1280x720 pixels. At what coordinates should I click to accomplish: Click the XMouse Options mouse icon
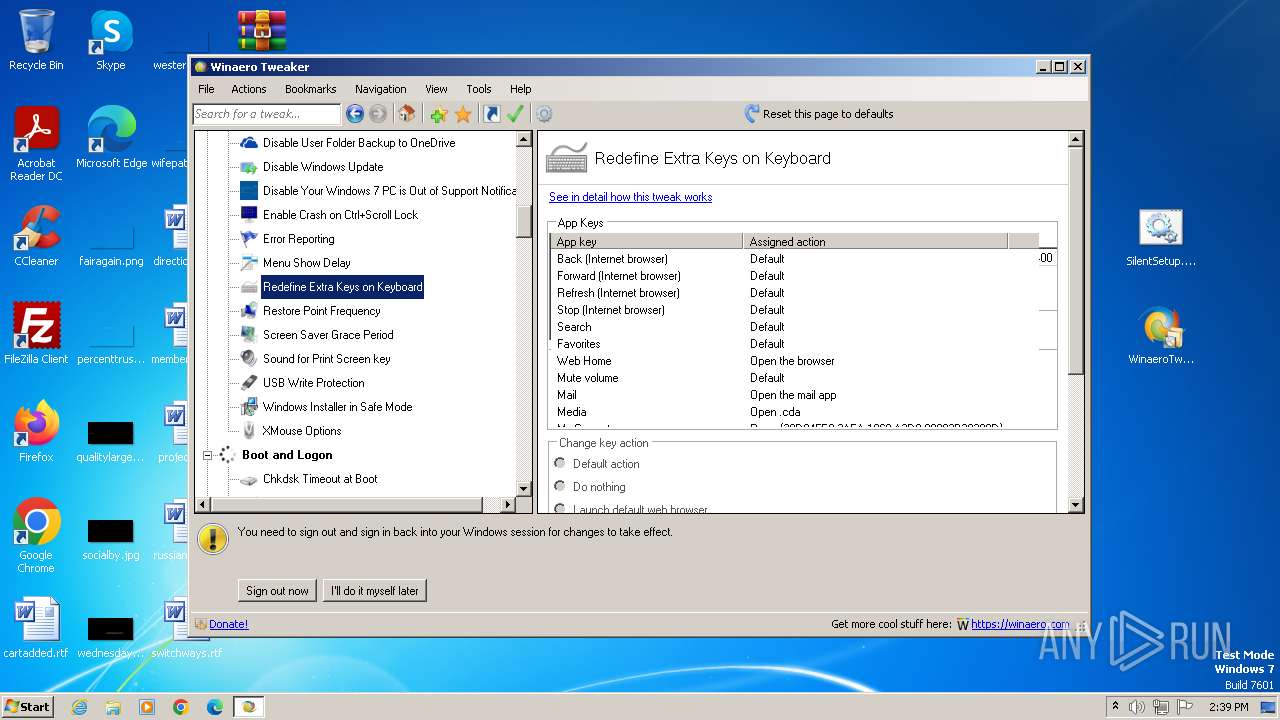tap(249, 431)
